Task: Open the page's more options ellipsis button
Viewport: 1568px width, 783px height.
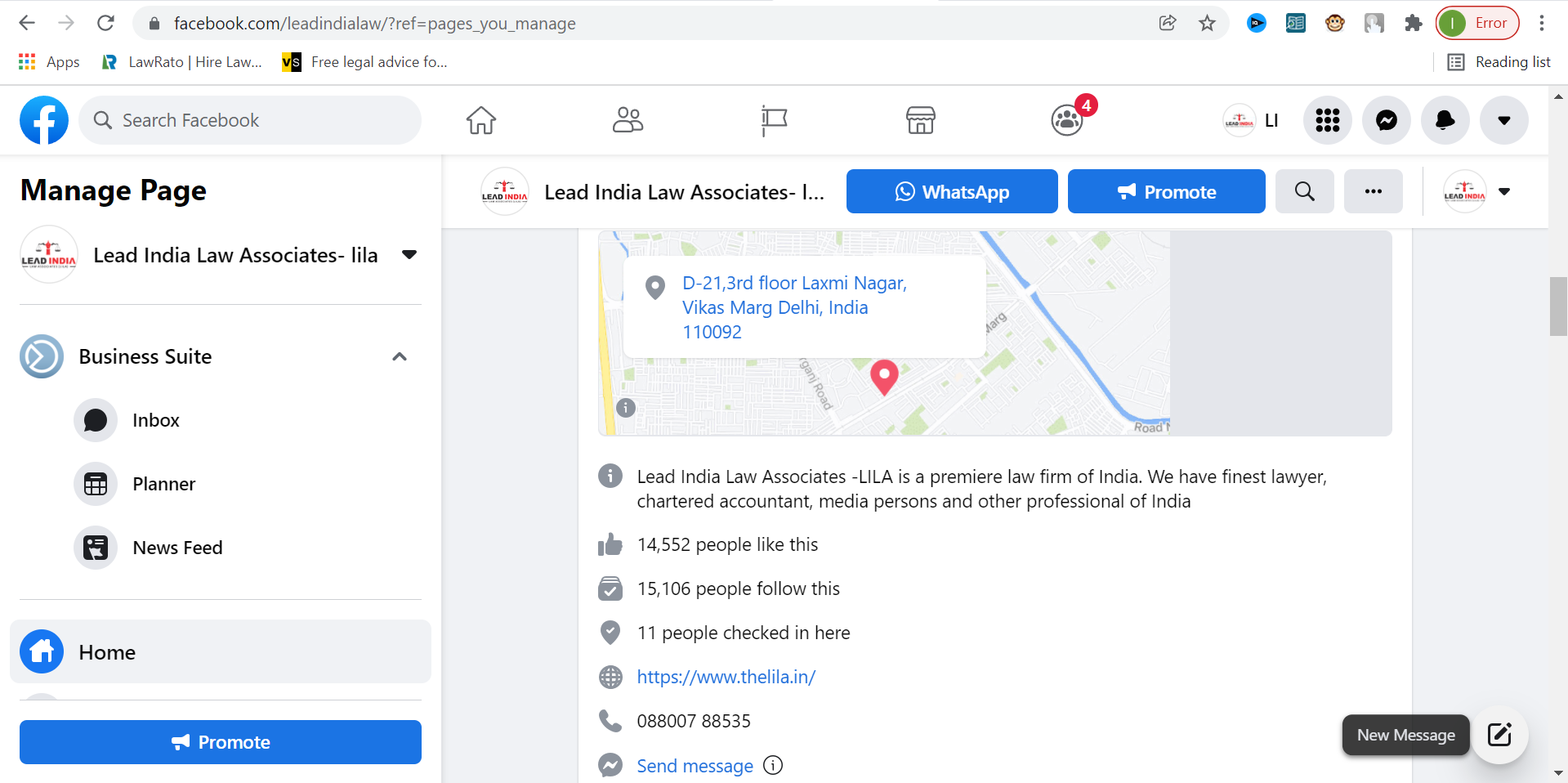Action: click(x=1374, y=191)
